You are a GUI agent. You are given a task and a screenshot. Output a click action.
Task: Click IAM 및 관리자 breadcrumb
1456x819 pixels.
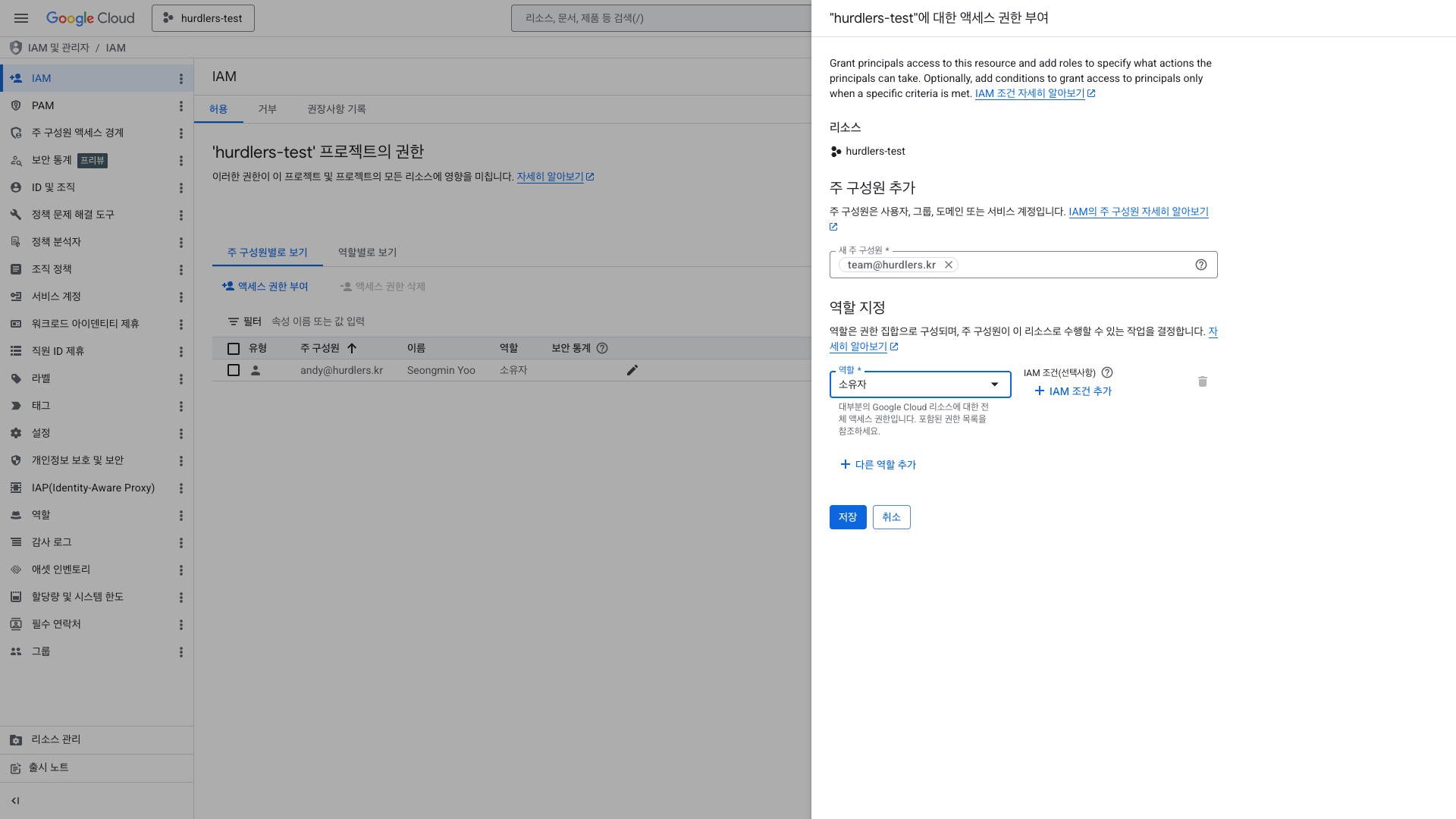point(58,48)
